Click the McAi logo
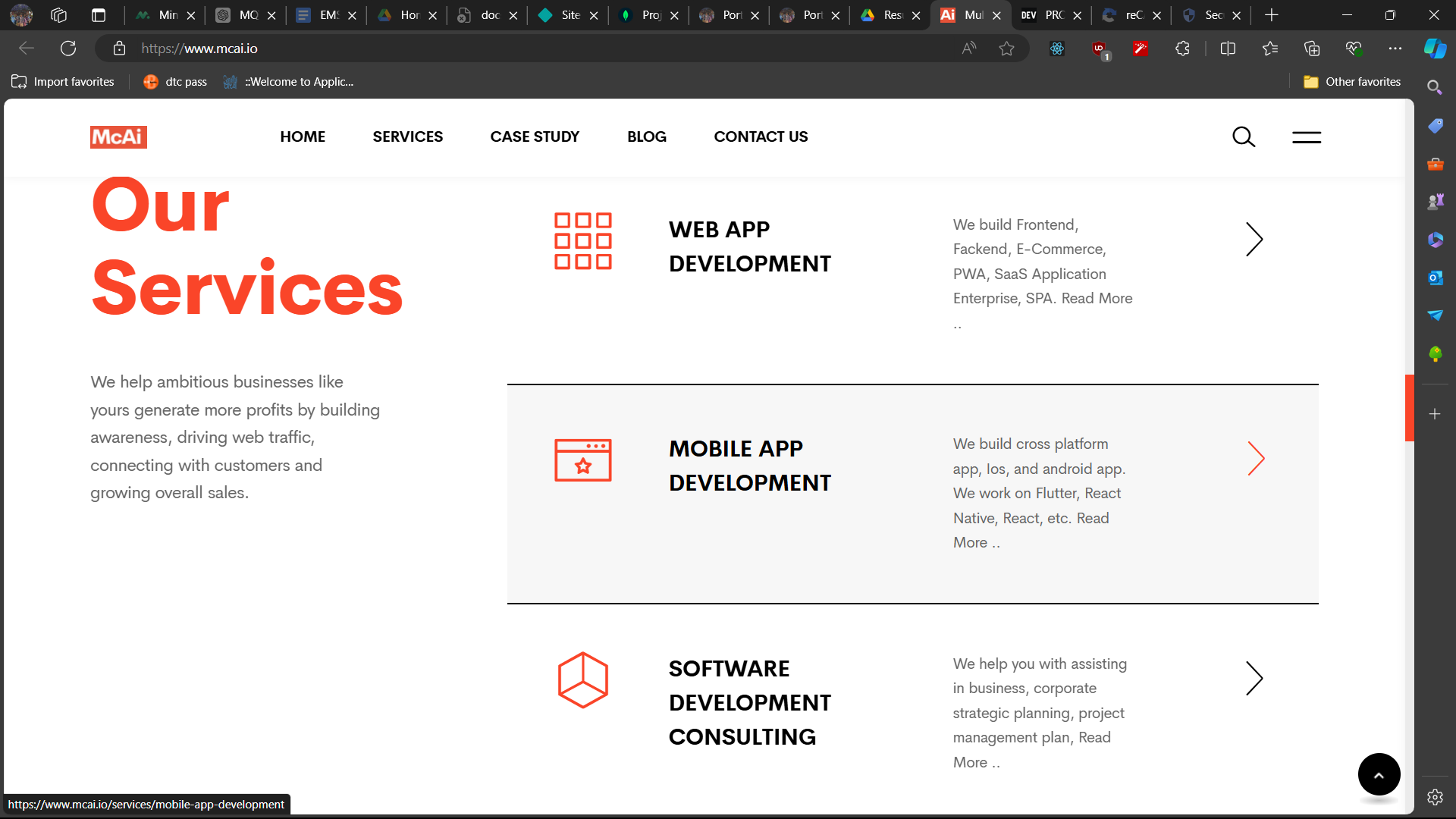Screen dimensions: 1456x819 pyautogui.click(x=118, y=137)
